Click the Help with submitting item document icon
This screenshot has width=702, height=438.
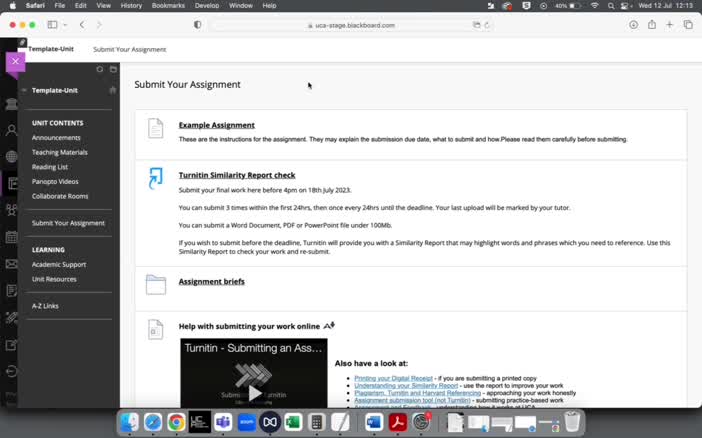[x=155, y=330]
